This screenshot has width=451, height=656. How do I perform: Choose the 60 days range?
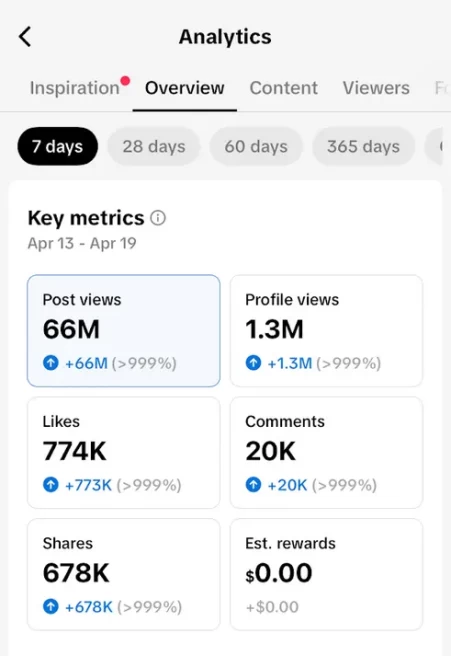point(256,146)
